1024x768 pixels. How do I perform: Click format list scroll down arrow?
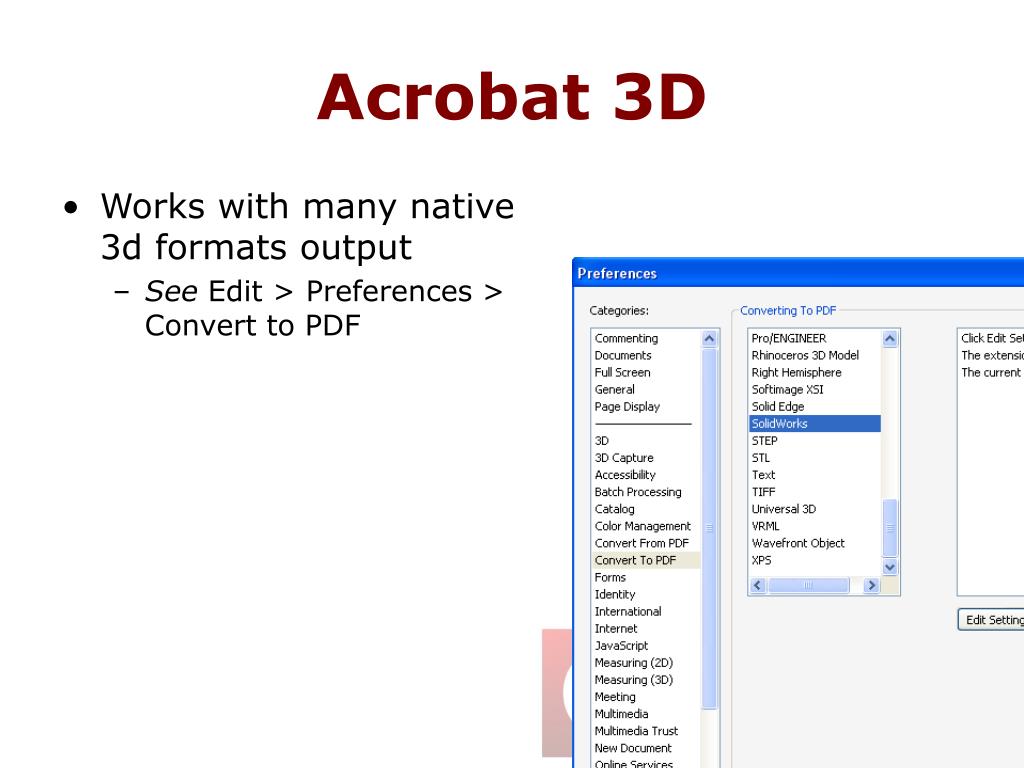point(889,567)
